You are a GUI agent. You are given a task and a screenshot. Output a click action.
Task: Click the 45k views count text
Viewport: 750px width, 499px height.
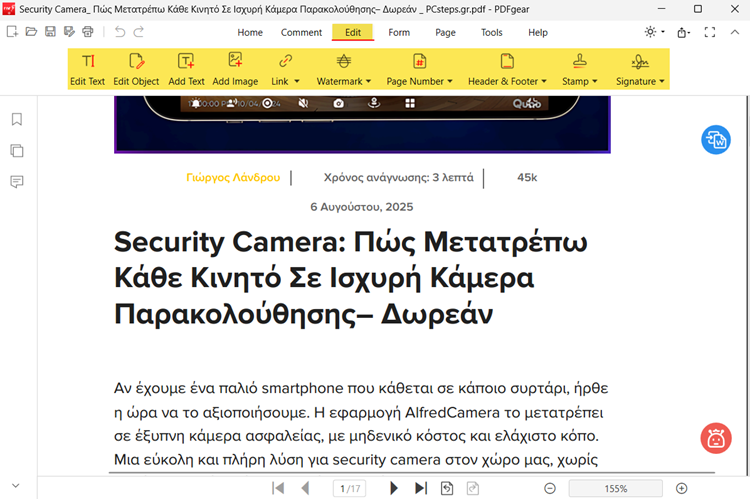point(527,177)
